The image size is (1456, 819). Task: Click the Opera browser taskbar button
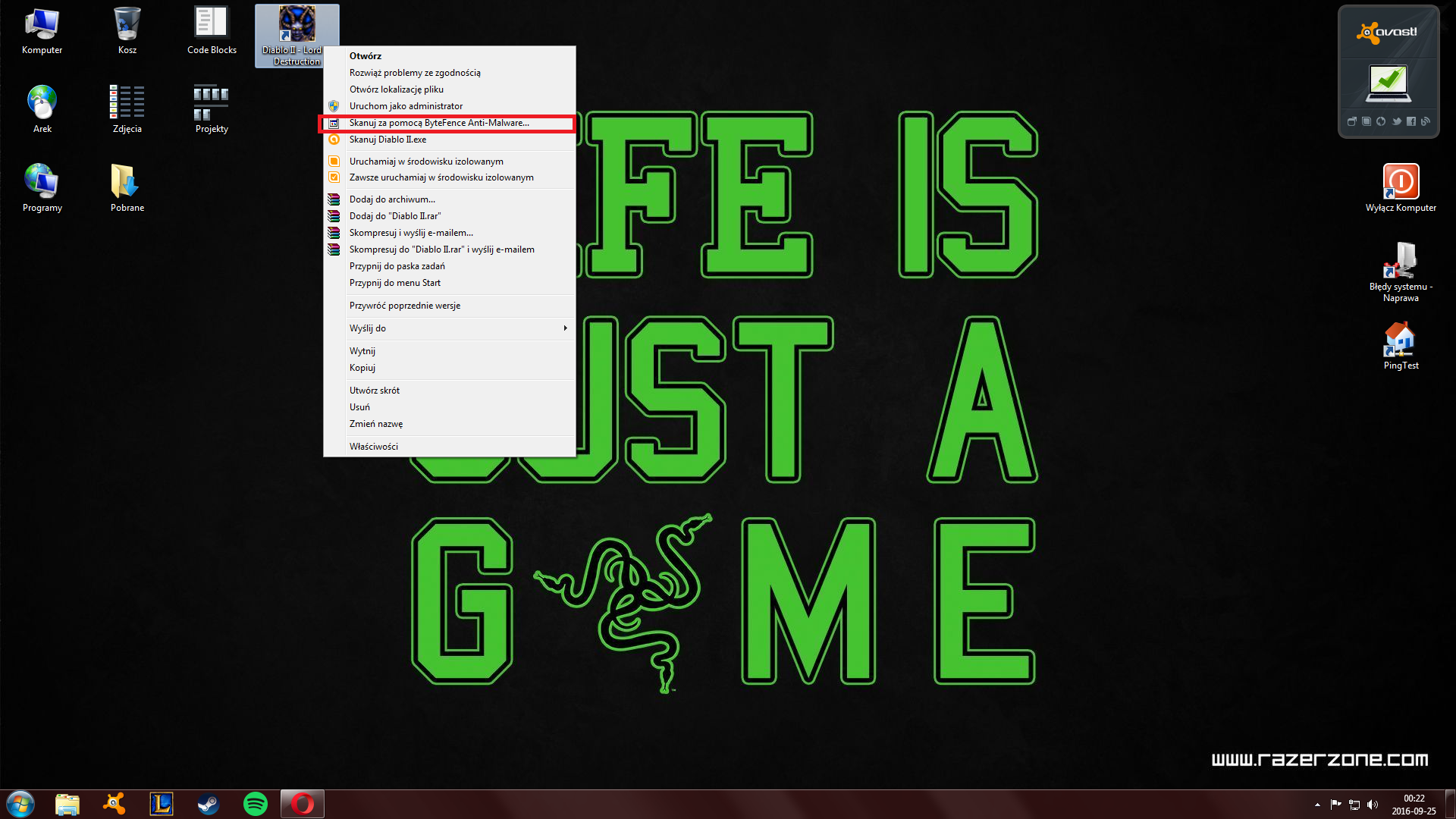click(303, 803)
